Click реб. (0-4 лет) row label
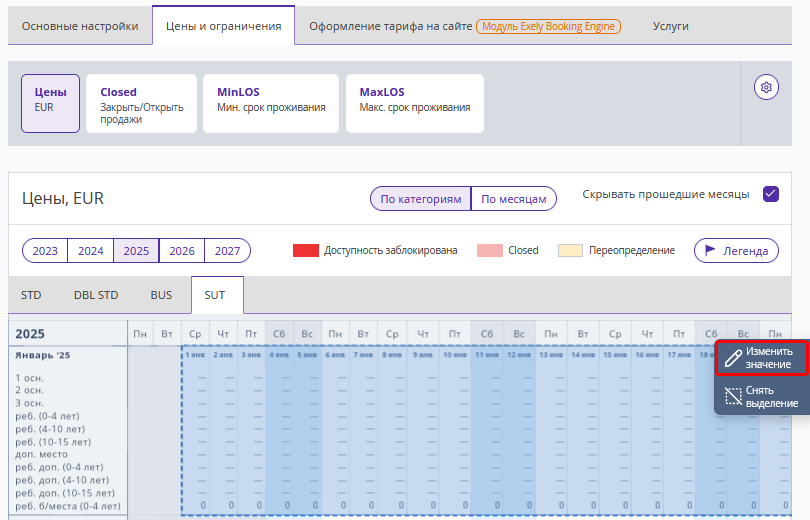This screenshot has width=810, height=520. pos(47,416)
